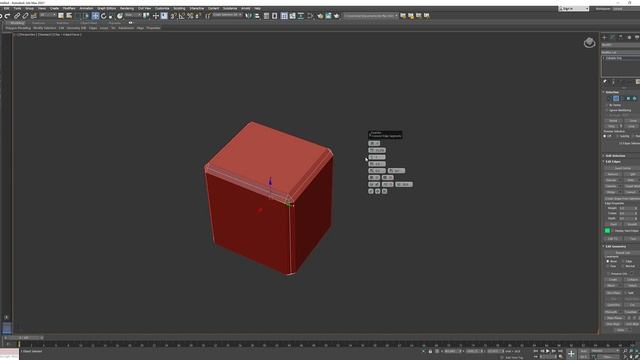Click the Mirror tool icon
Viewport: 640px width, 360px height.
248,16
